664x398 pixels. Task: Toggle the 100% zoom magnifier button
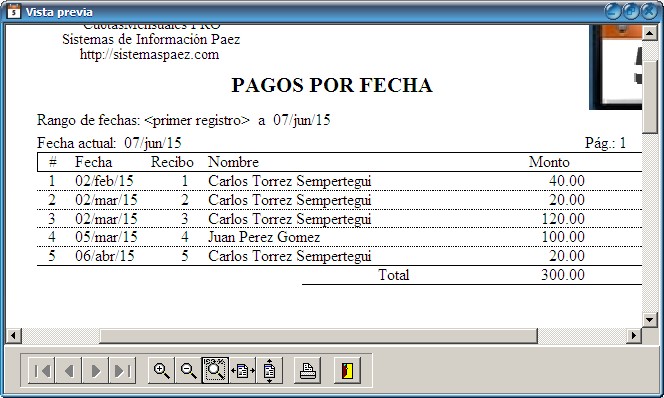coord(215,370)
